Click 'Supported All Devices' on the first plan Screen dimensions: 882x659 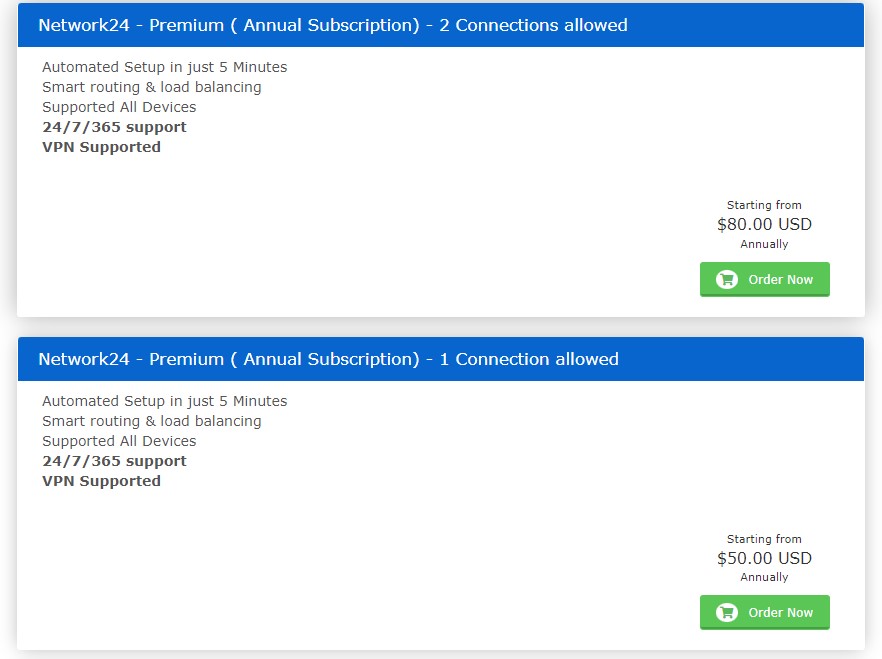coord(119,107)
